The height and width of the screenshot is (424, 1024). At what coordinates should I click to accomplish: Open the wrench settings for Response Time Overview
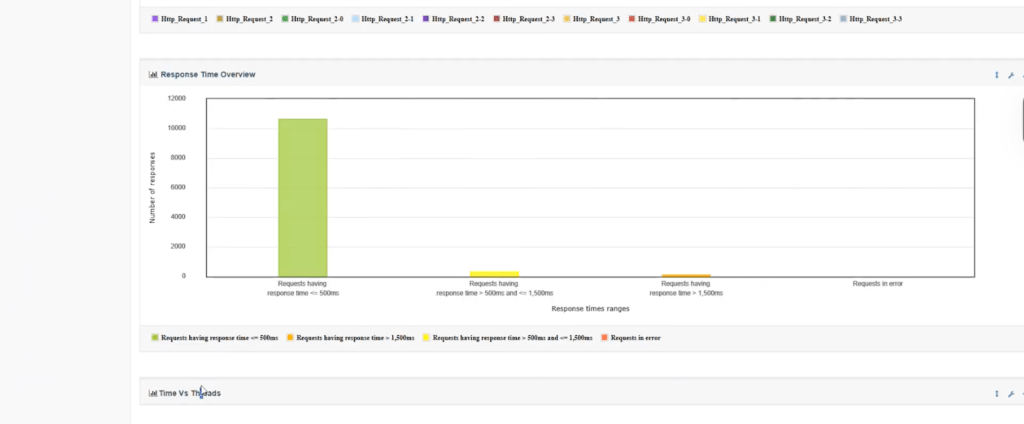pos(1011,75)
